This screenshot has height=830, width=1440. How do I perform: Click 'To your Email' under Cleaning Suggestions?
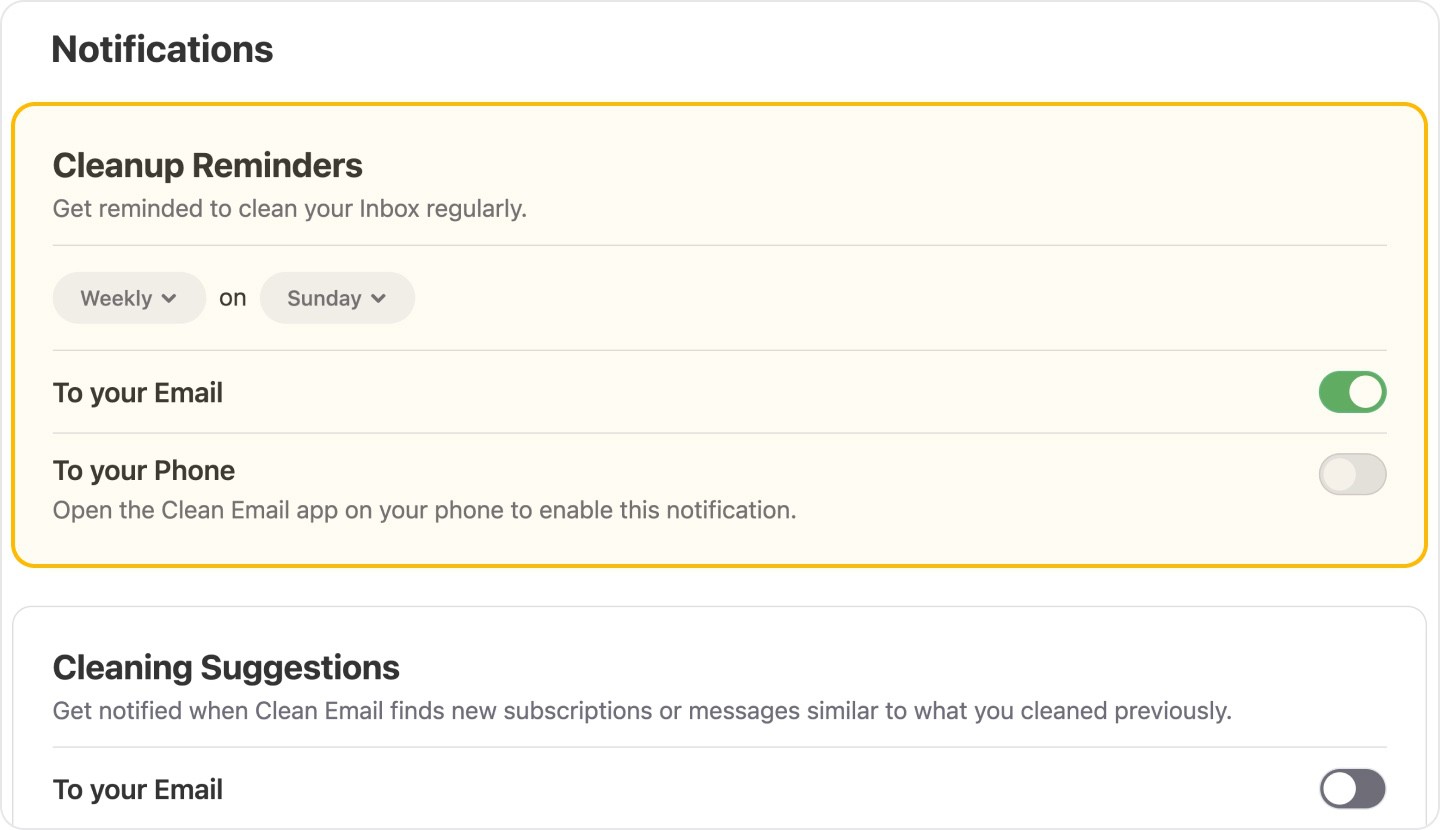137,789
